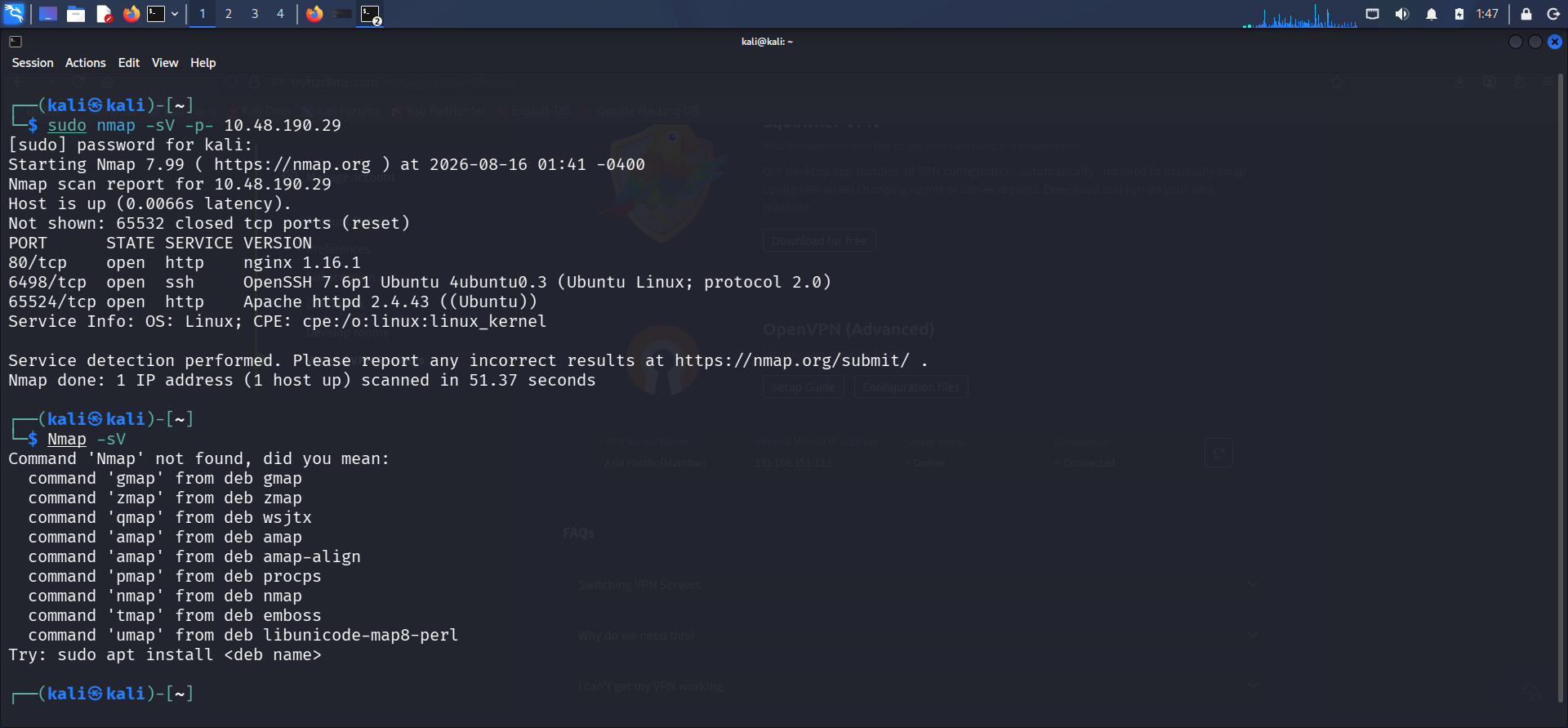
Task: Click the 1:47 panel clock
Action: (1487, 14)
